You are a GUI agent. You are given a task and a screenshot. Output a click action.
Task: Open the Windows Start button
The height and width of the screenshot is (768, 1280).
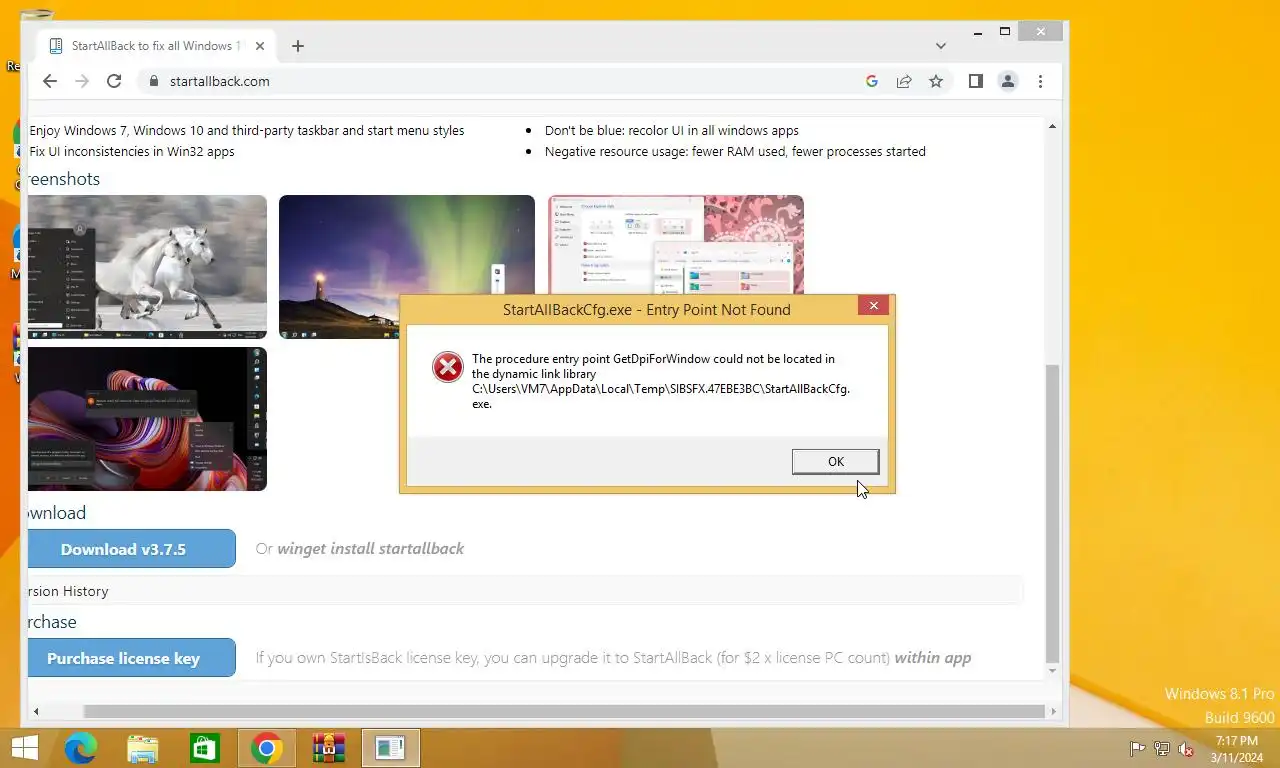tap(24, 748)
